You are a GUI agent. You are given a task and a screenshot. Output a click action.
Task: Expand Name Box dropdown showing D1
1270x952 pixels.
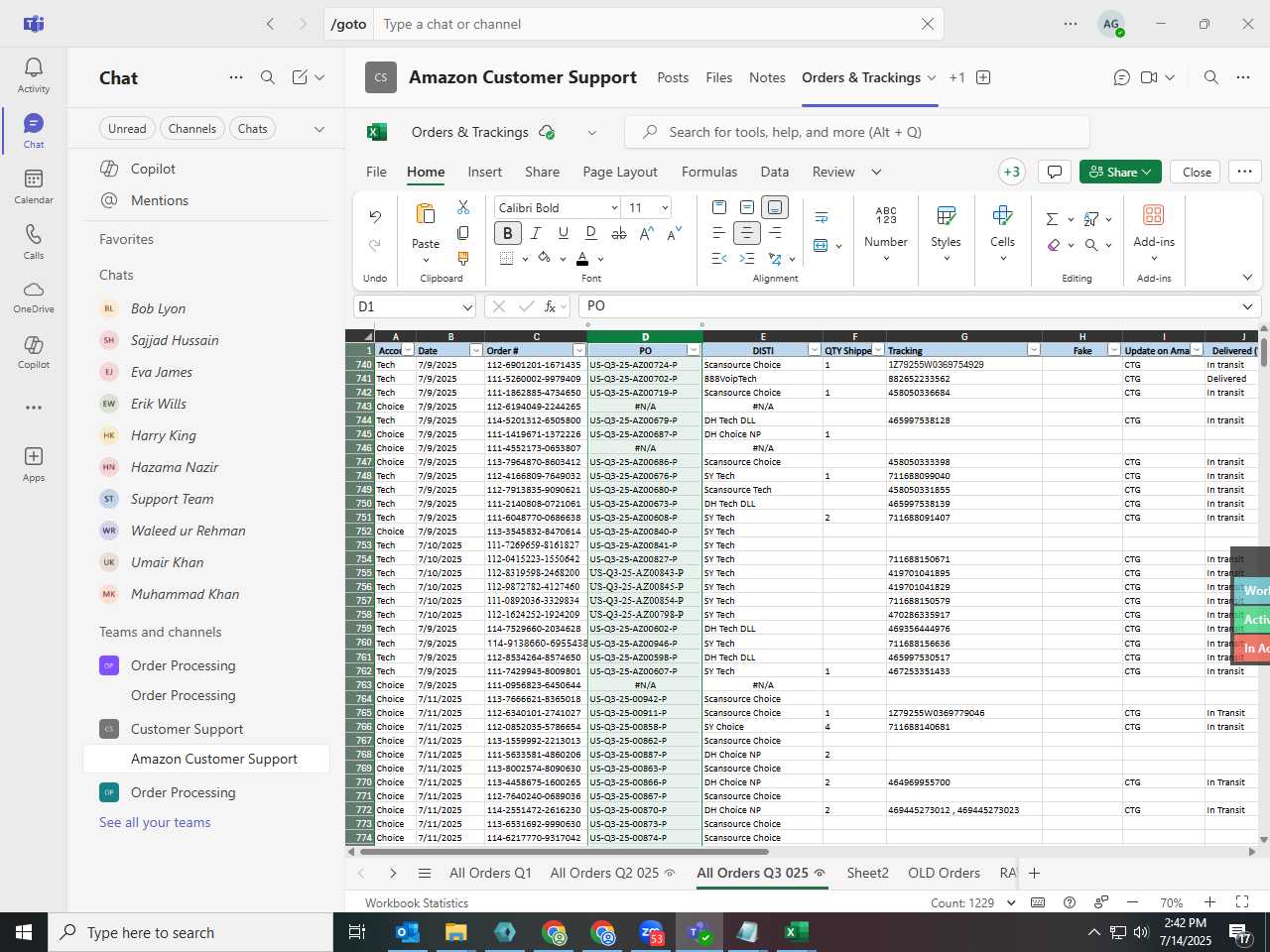pyautogui.click(x=466, y=306)
